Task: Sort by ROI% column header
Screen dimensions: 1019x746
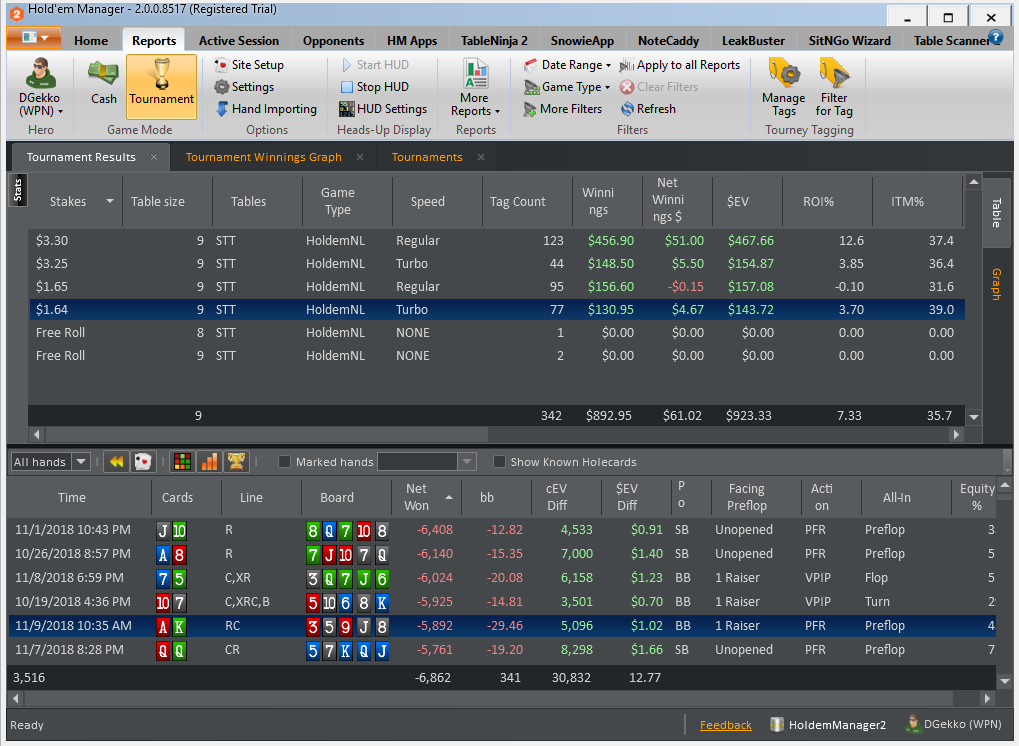Action: pyautogui.click(x=818, y=201)
